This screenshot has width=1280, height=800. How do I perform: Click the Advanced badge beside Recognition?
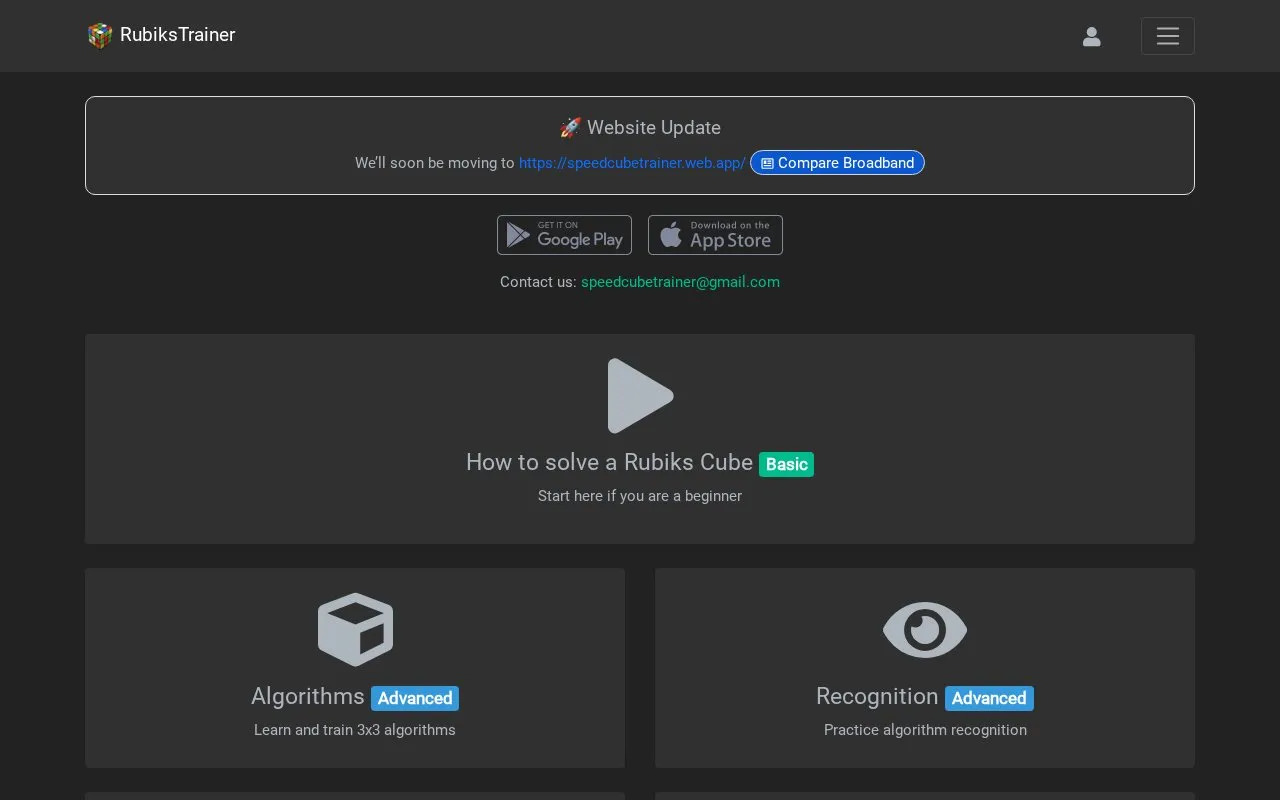pyautogui.click(x=989, y=698)
